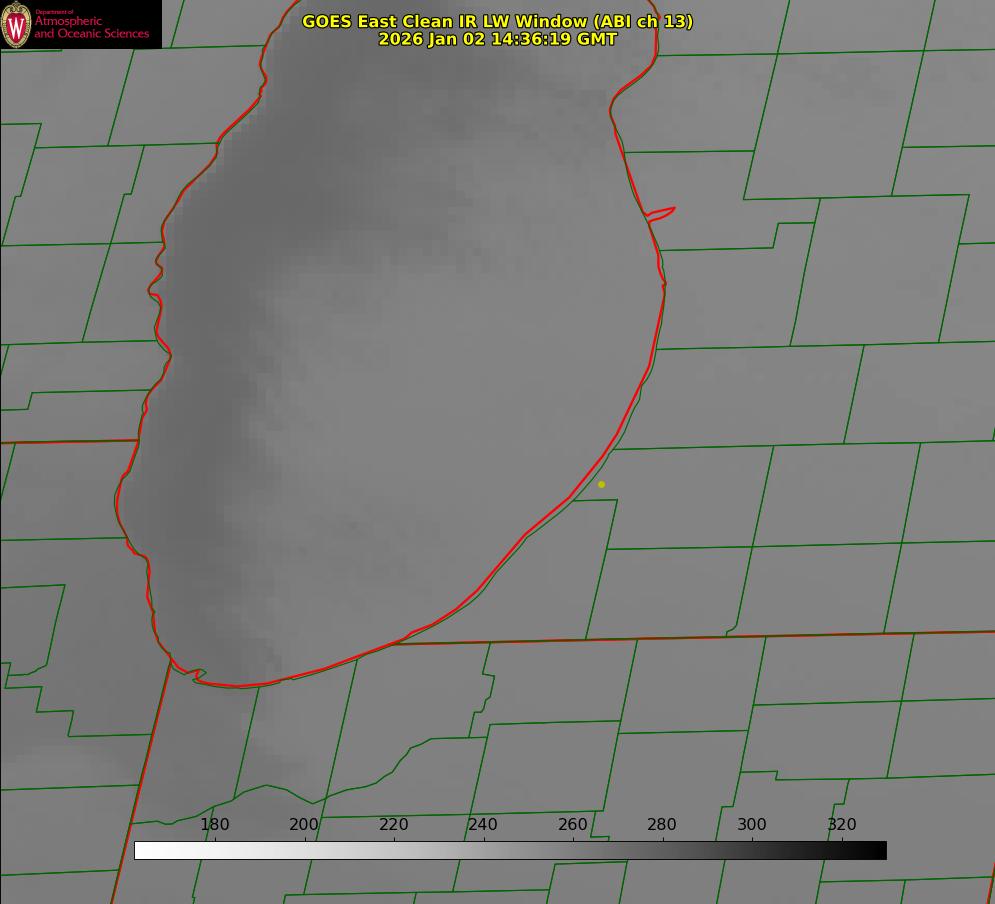Click the small red spit on east shore
995x904 pixels.
662,212
